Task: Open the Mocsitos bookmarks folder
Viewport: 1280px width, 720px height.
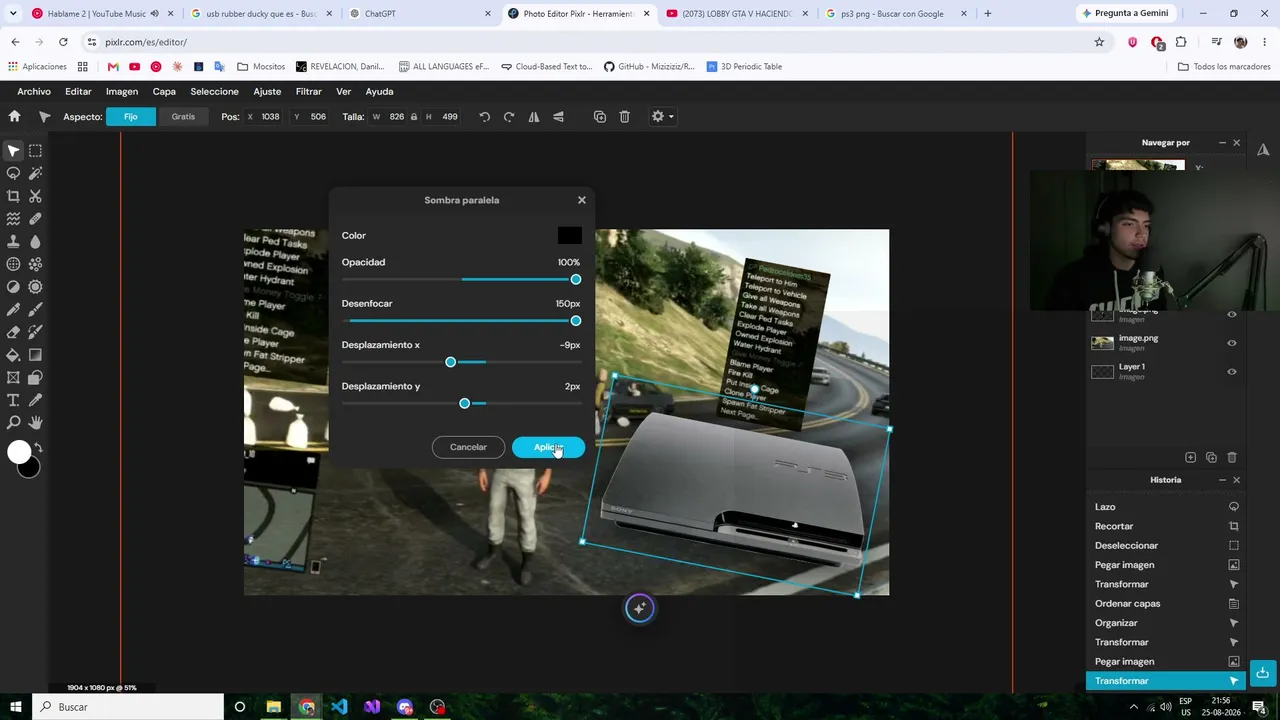Action: point(261,67)
